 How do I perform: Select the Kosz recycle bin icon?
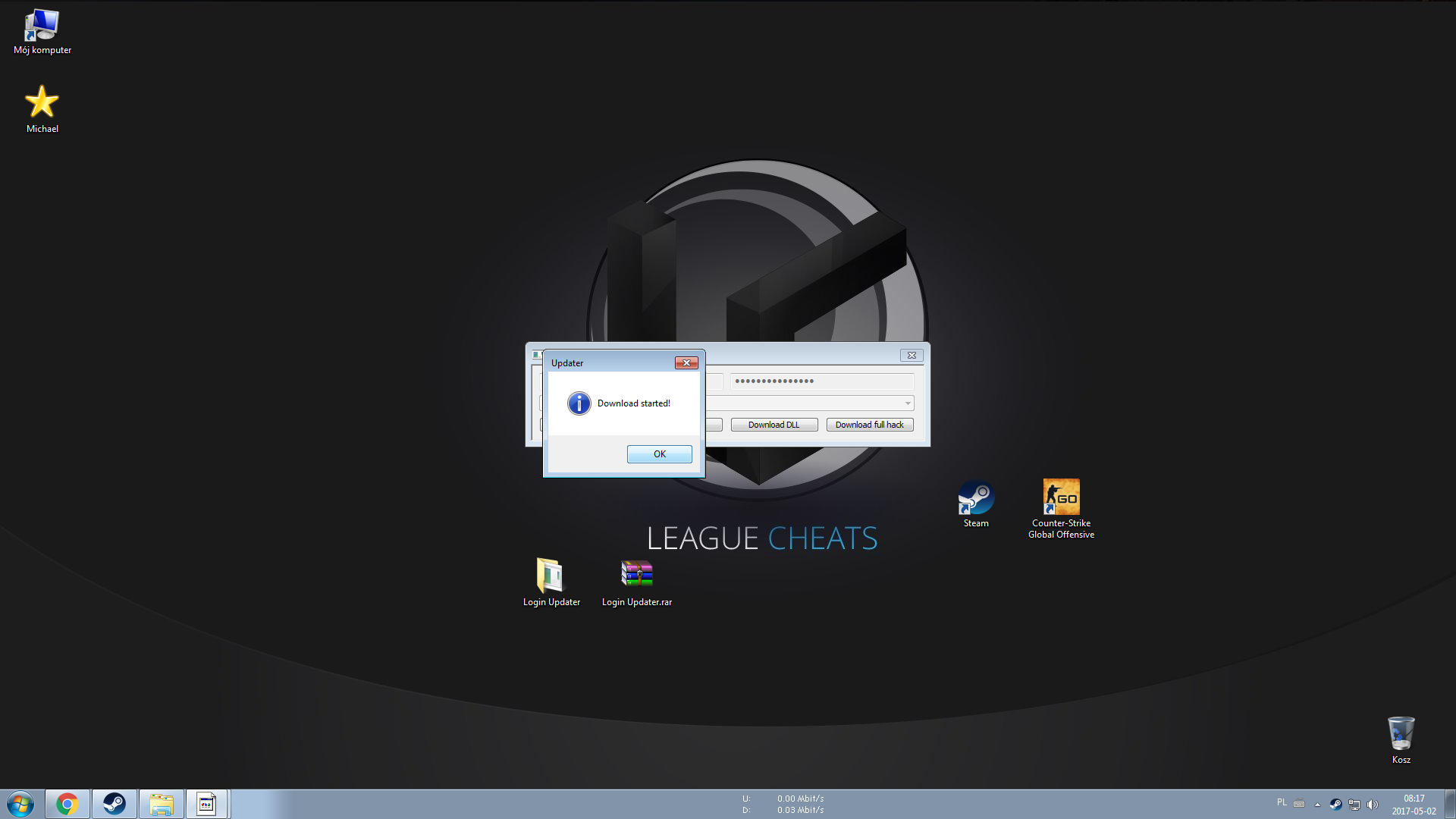1401,740
